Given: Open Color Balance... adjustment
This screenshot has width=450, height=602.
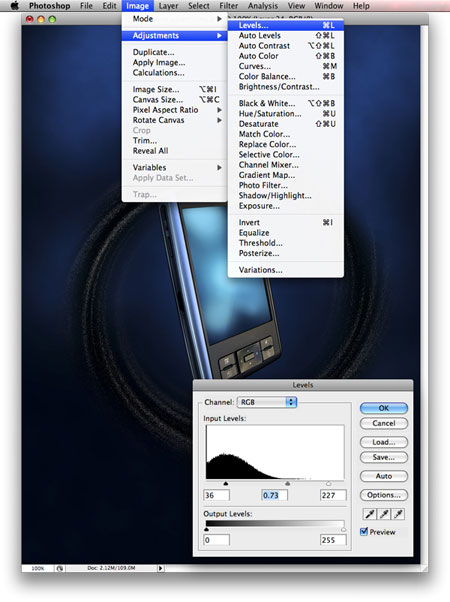Looking at the screenshot, I should point(286,76).
